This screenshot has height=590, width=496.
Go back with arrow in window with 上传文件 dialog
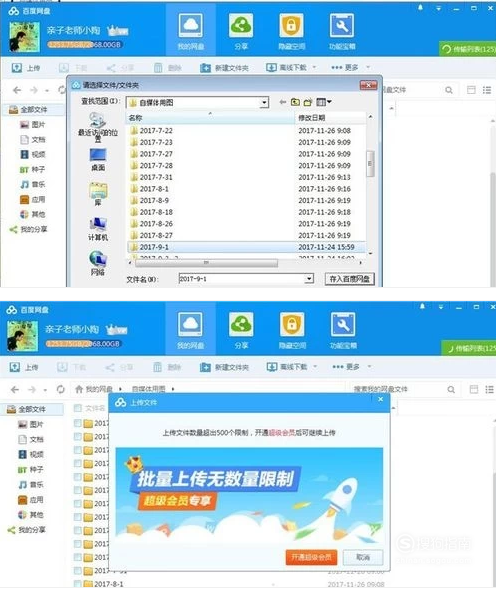pos(15,389)
